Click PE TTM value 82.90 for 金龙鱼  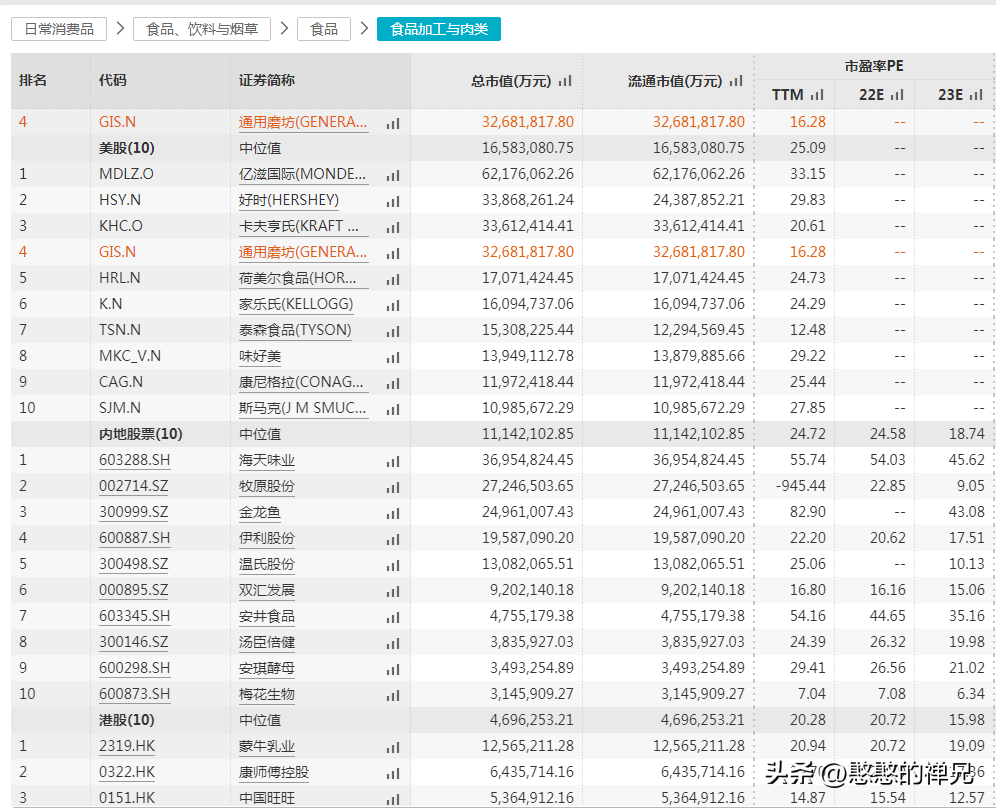808,512
